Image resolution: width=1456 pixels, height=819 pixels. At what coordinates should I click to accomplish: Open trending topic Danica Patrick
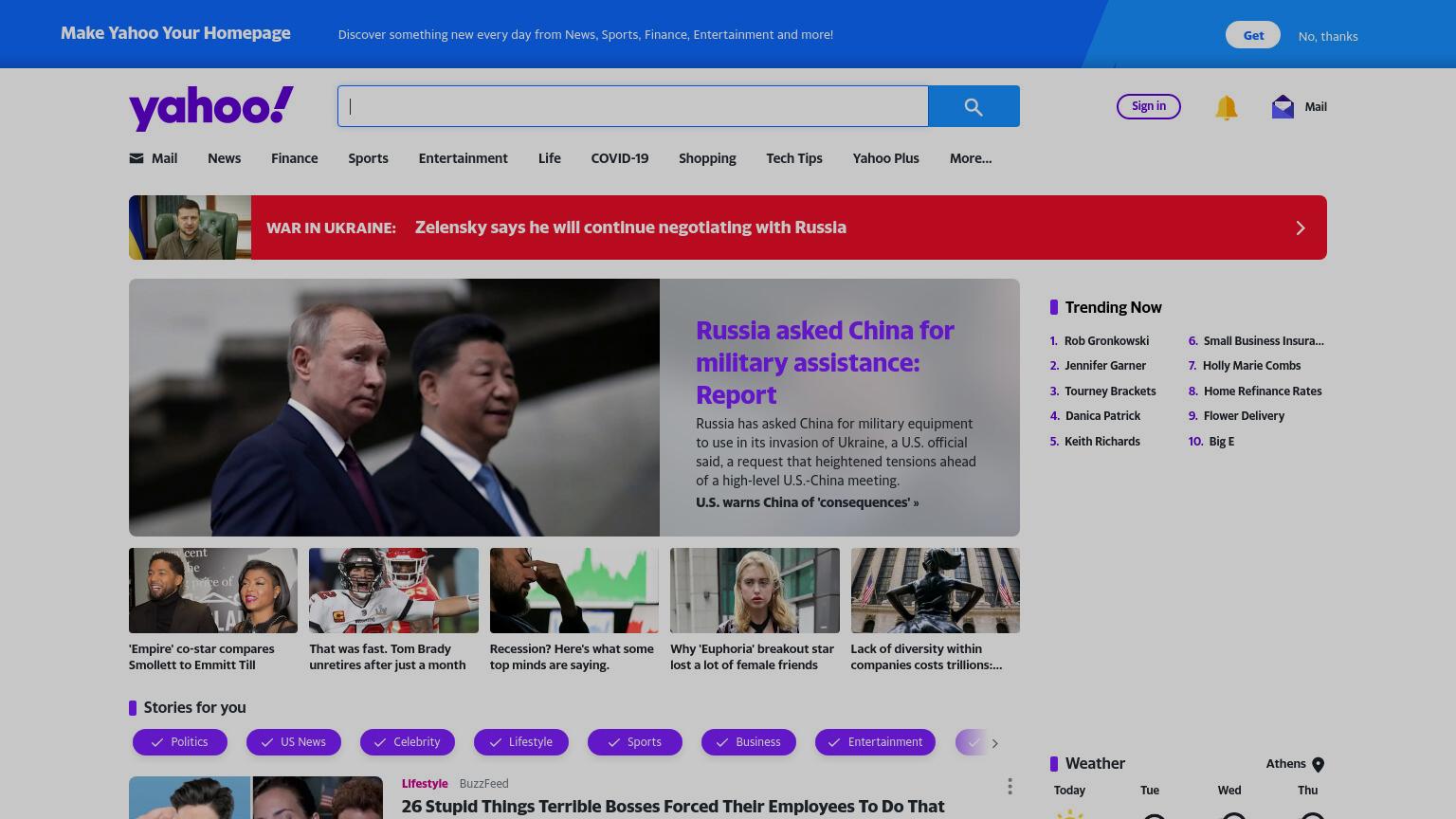click(1102, 415)
